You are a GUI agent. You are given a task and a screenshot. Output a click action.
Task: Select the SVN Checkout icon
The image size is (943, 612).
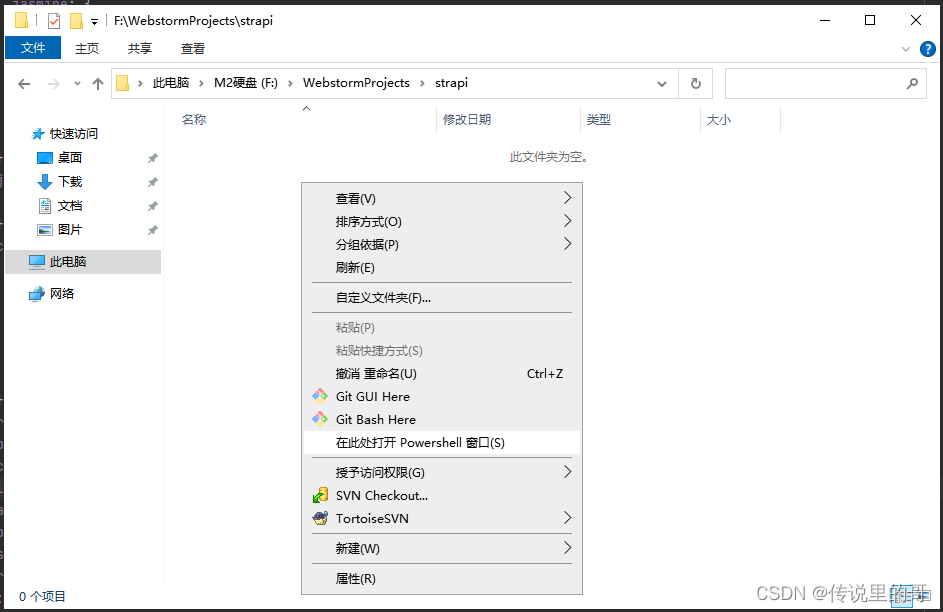(x=320, y=495)
